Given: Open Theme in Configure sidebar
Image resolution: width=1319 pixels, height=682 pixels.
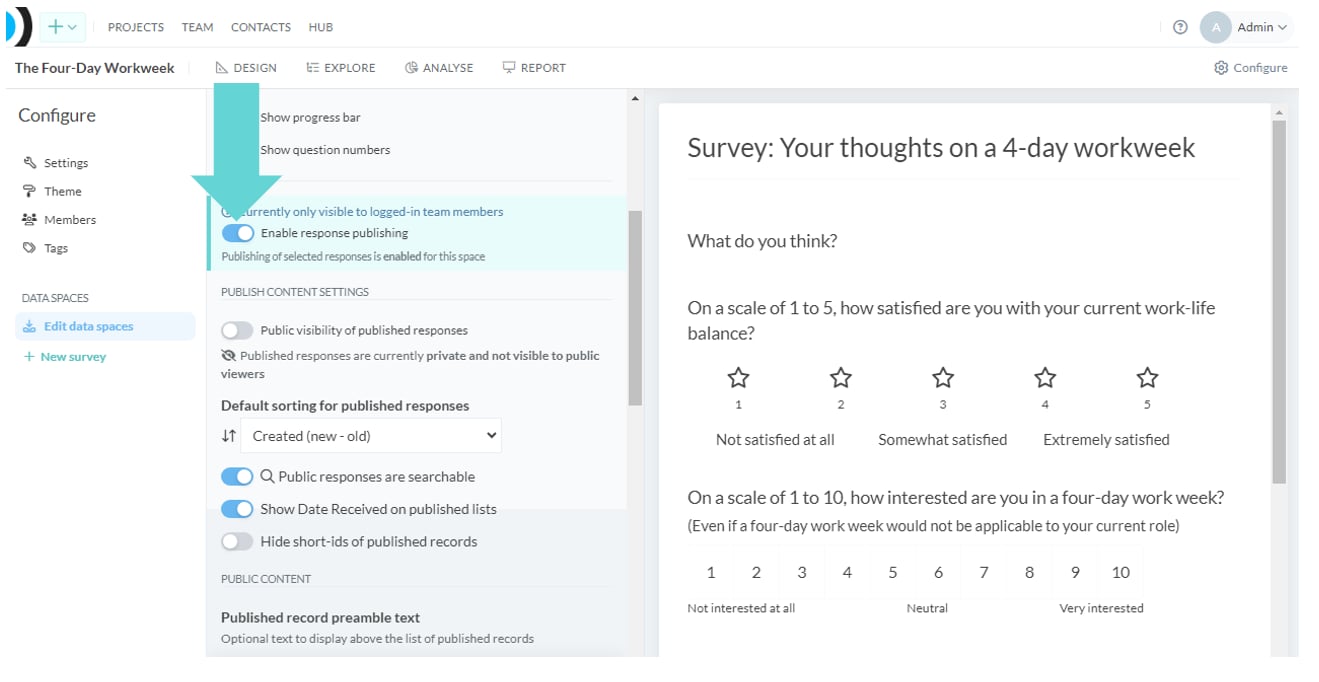Looking at the screenshot, I should (53, 191).
